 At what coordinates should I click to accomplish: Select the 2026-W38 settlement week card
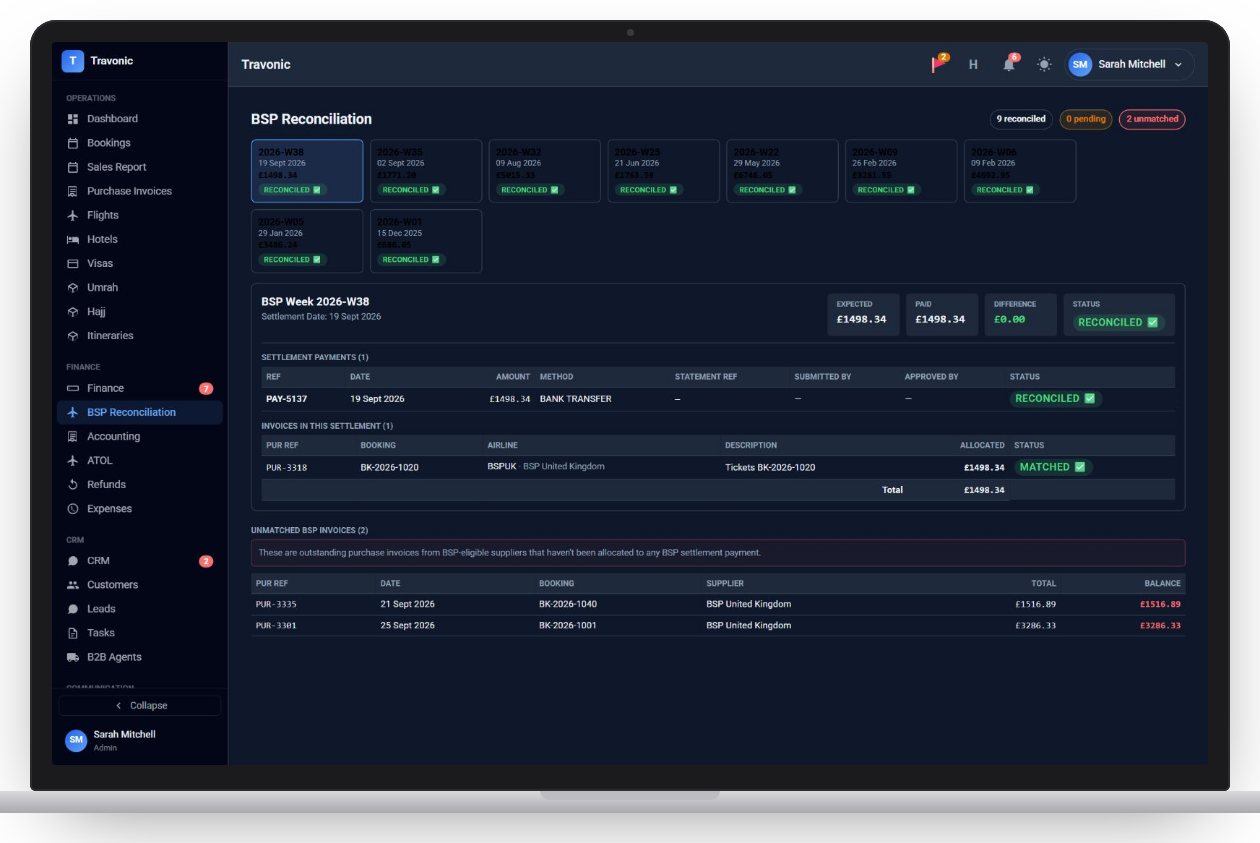307,171
